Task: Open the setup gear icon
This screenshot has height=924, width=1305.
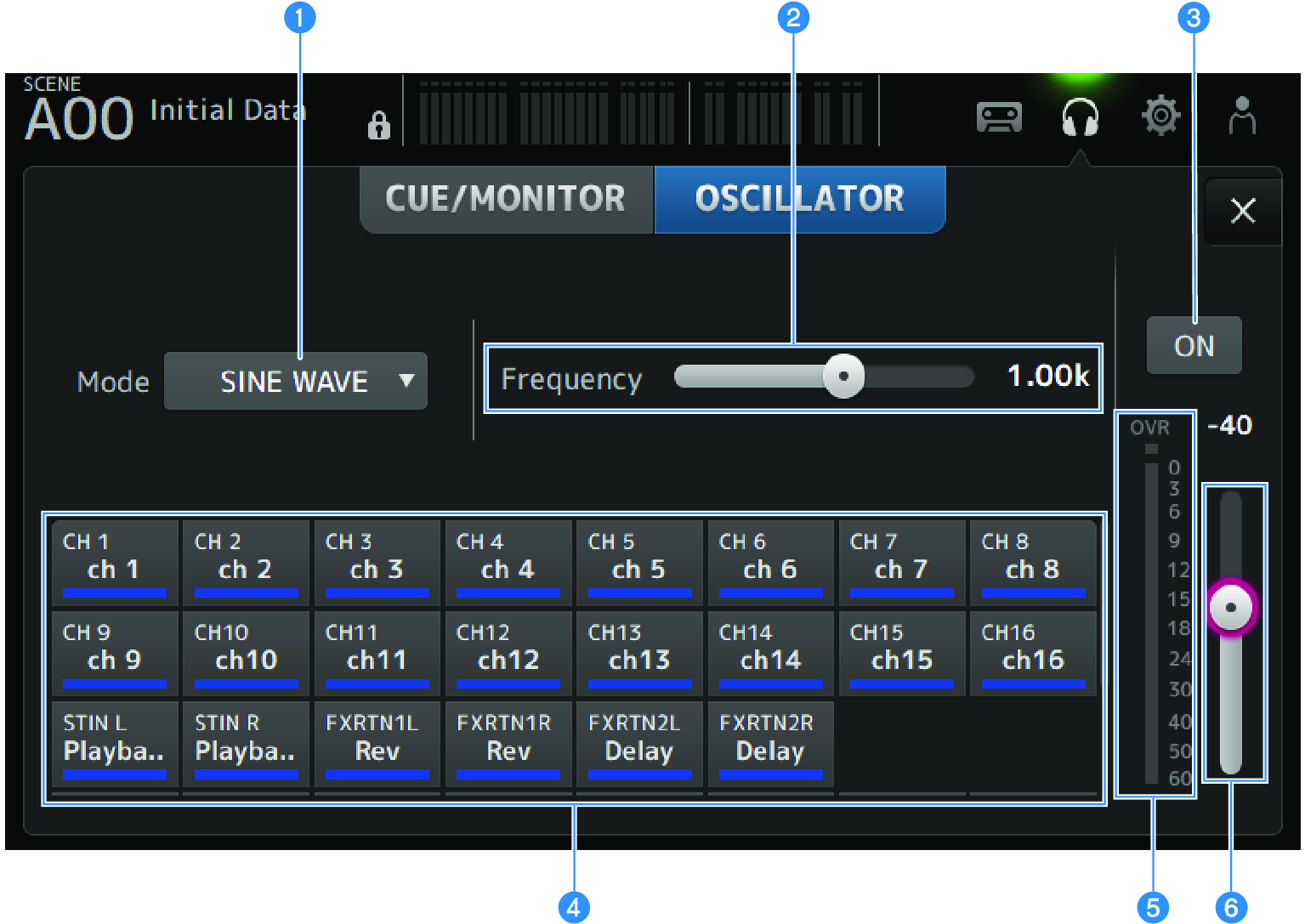Action: point(1160,116)
